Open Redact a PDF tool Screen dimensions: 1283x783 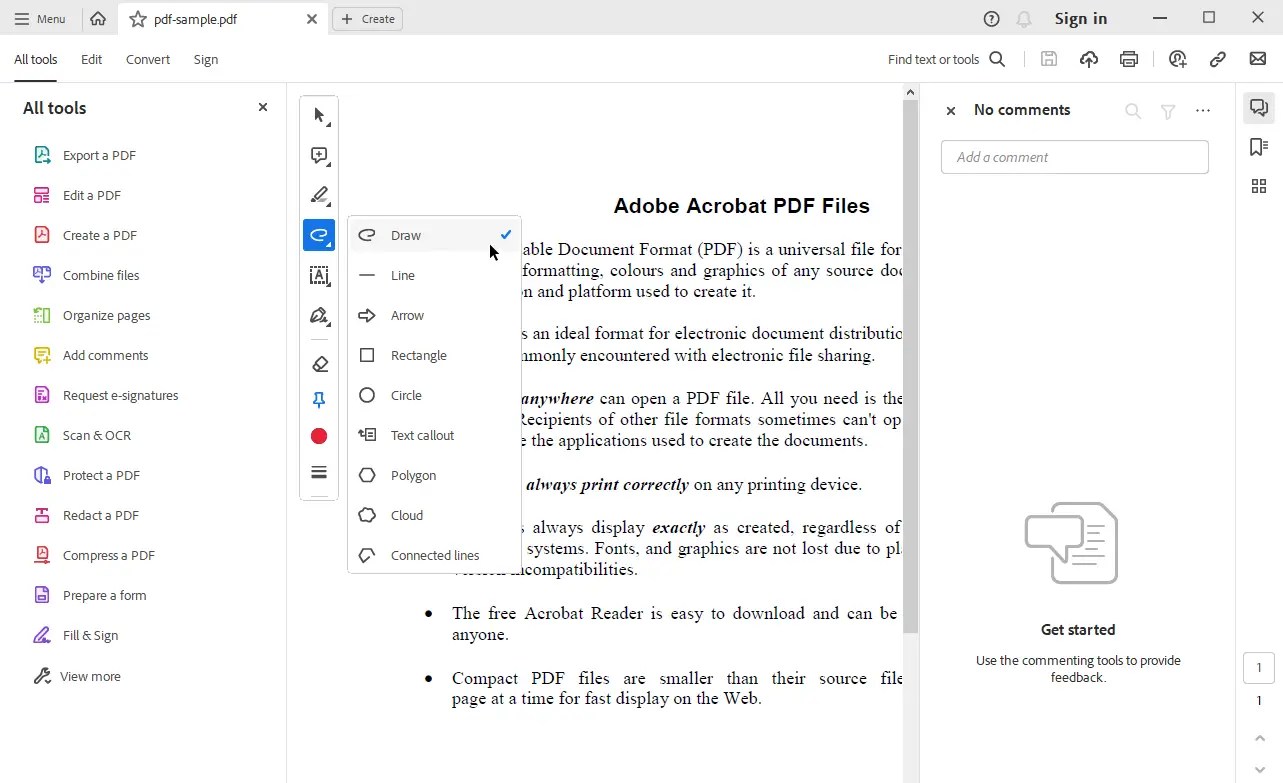pyautogui.click(x=86, y=515)
